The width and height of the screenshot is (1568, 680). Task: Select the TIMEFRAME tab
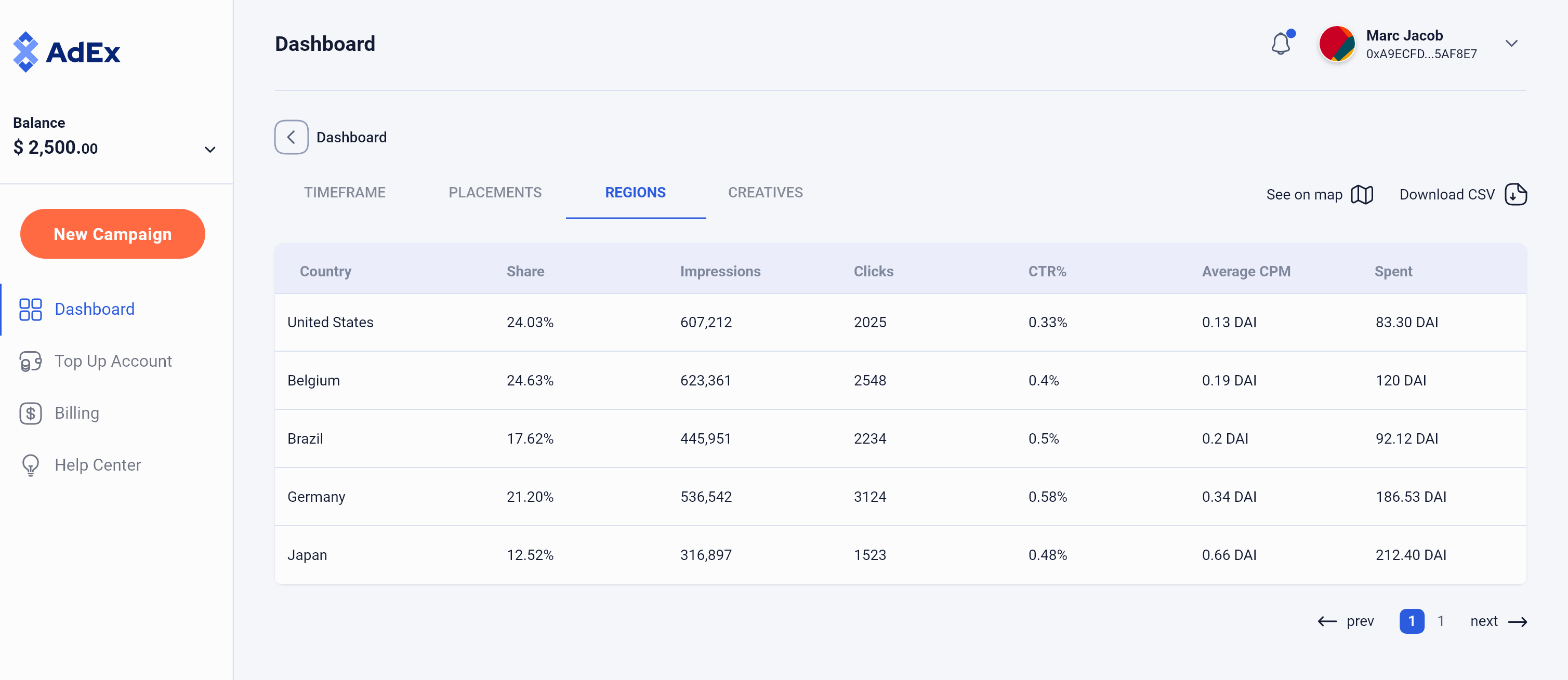(x=345, y=192)
